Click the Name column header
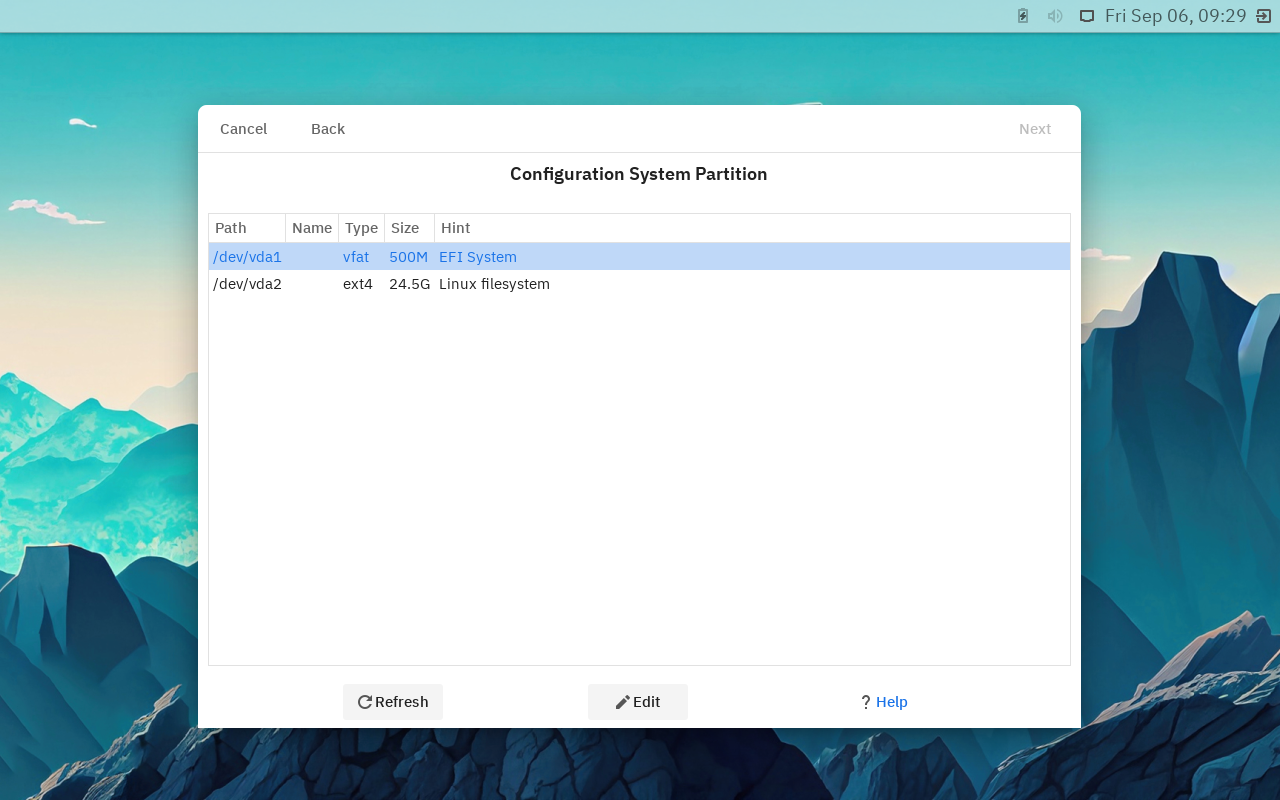 311,227
